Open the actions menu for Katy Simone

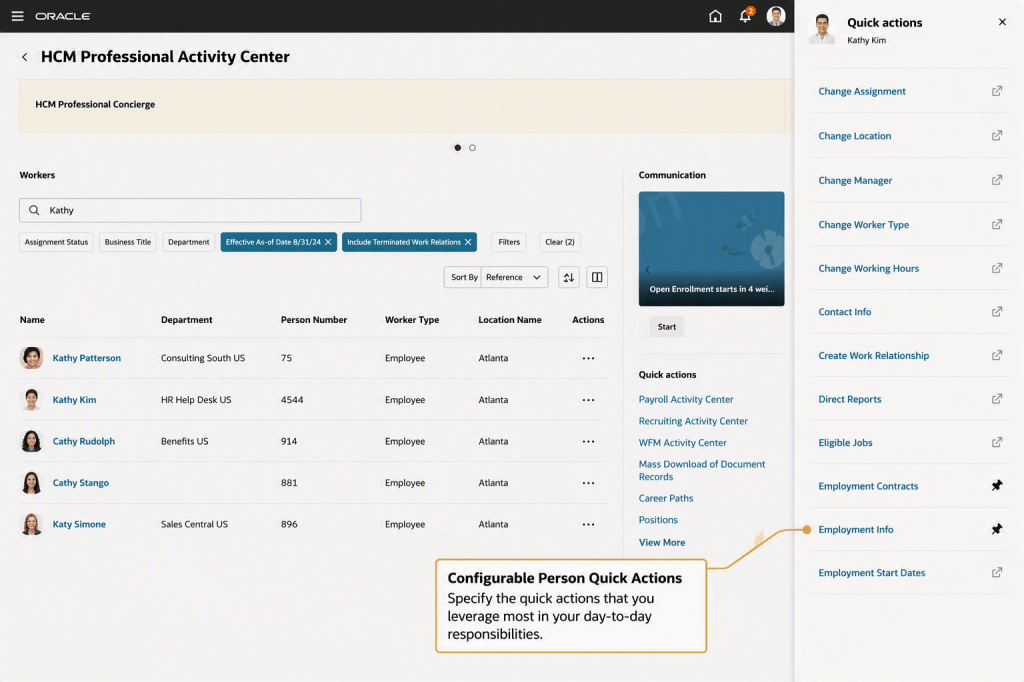click(x=588, y=525)
